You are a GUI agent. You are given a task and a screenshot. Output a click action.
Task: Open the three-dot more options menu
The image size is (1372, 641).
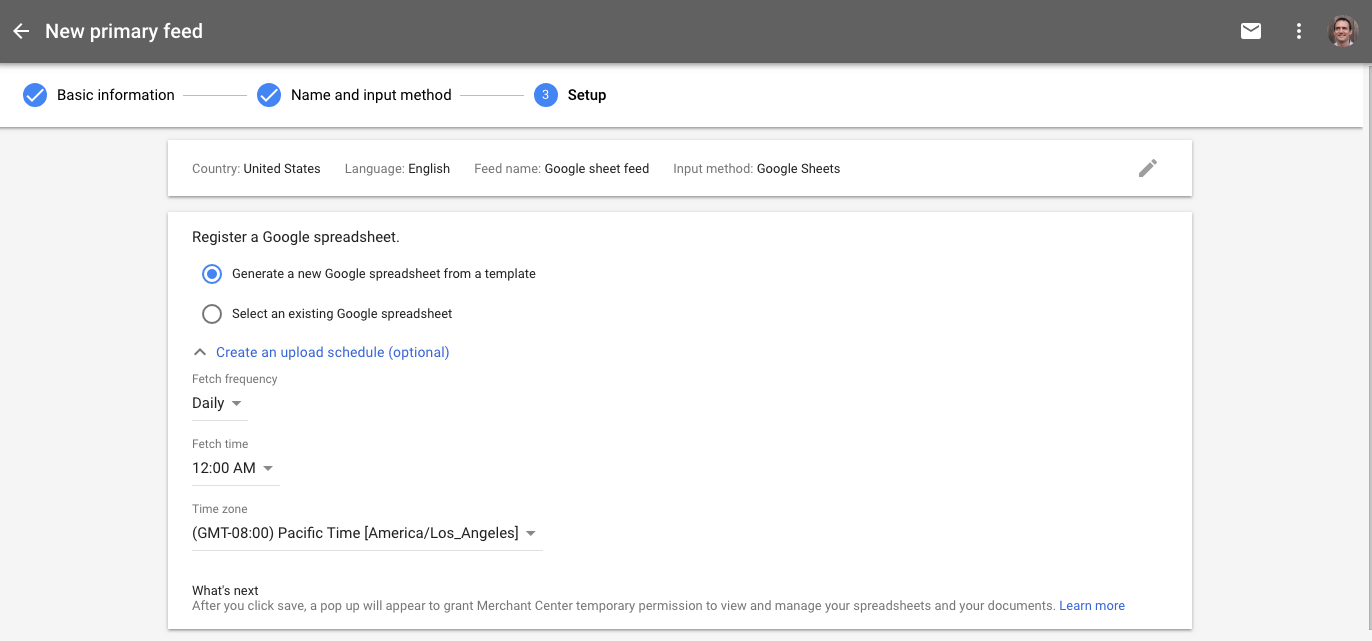click(1299, 31)
